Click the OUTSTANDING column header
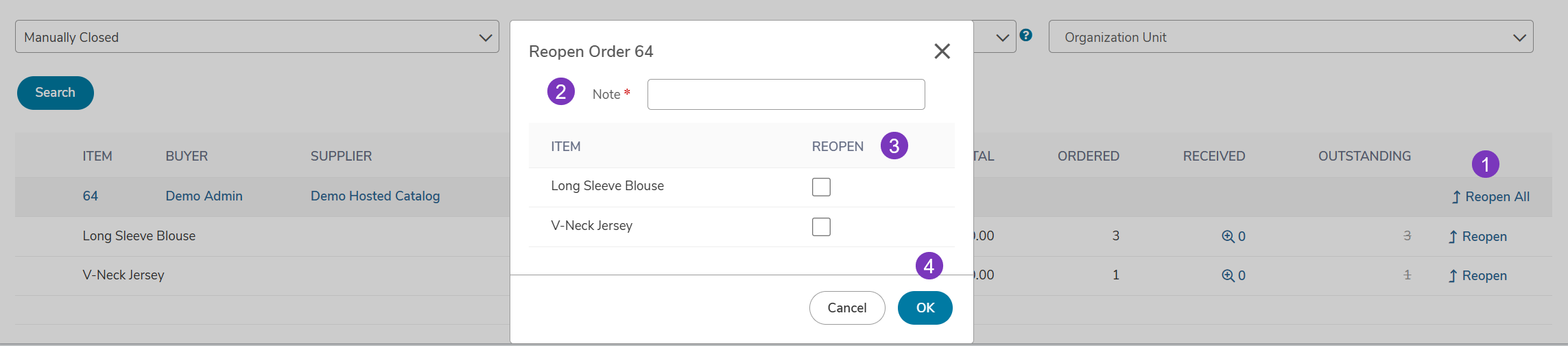The image size is (1568, 346). coord(1365,156)
